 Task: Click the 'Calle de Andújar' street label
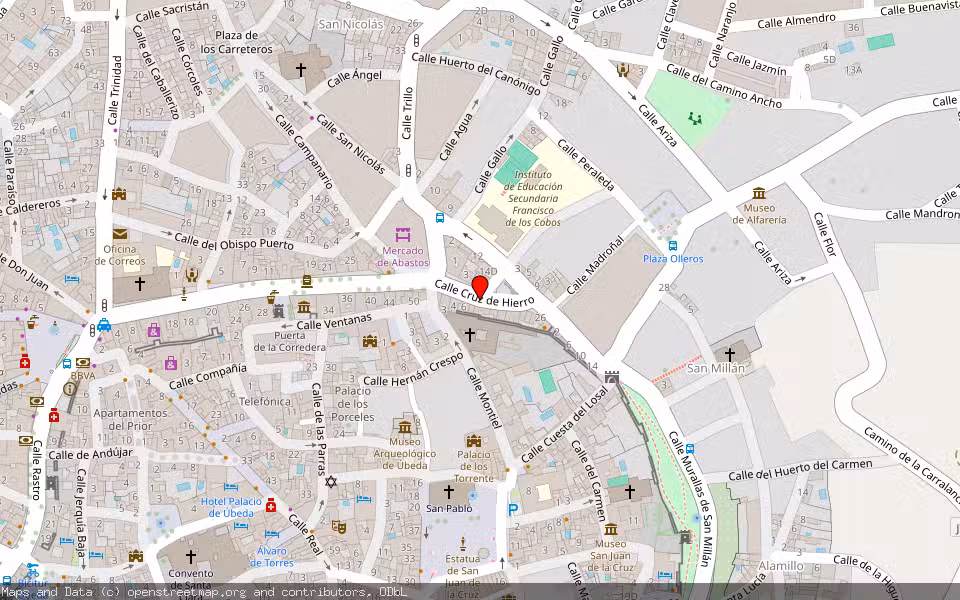(90, 454)
